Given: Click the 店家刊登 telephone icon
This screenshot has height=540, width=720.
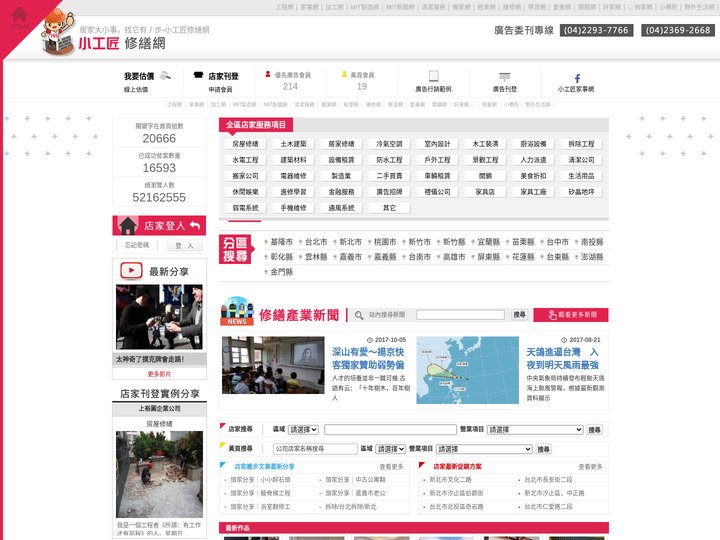Looking at the screenshot, I should (x=198, y=75).
